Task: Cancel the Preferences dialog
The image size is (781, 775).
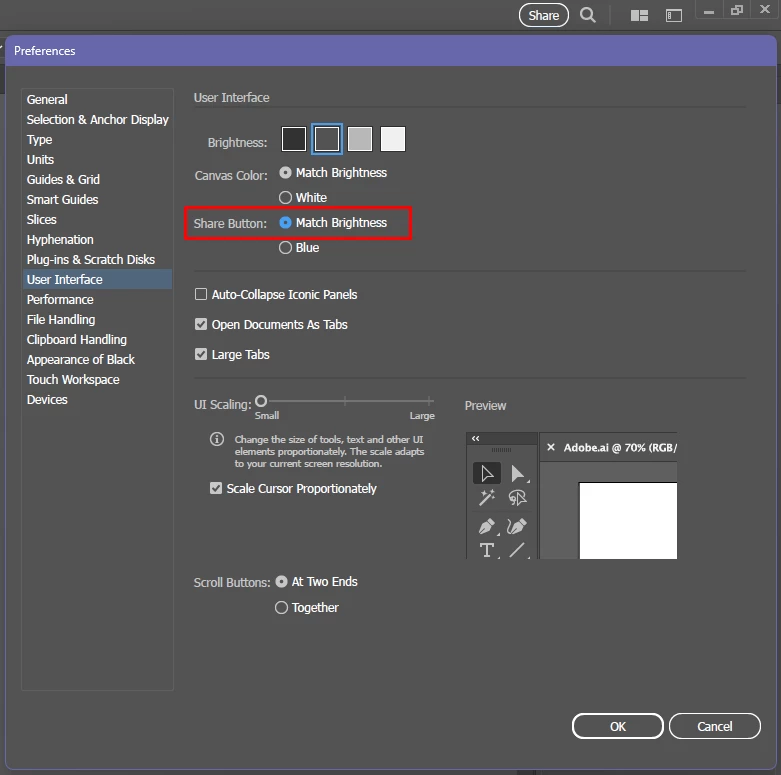Action: point(714,726)
